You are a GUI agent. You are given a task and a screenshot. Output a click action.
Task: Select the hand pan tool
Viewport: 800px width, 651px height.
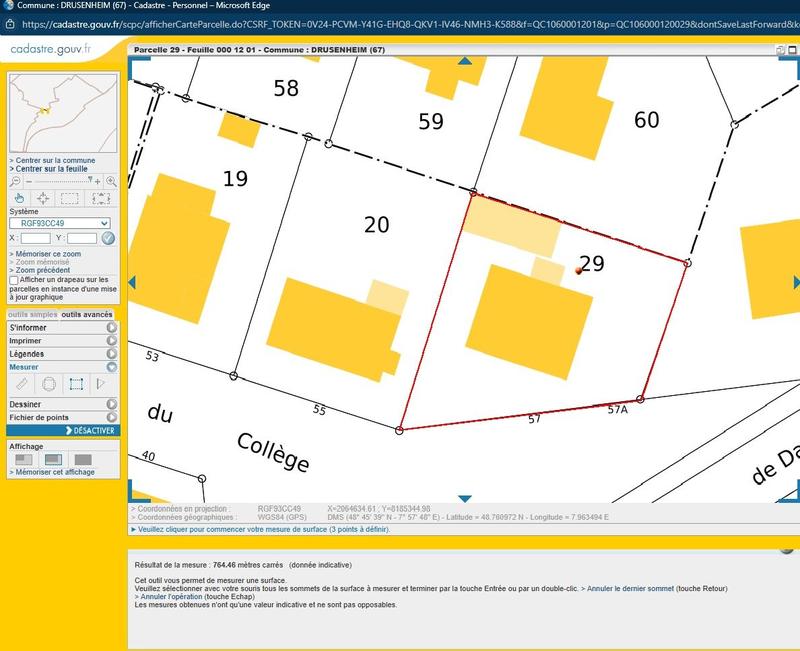point(17,198)
